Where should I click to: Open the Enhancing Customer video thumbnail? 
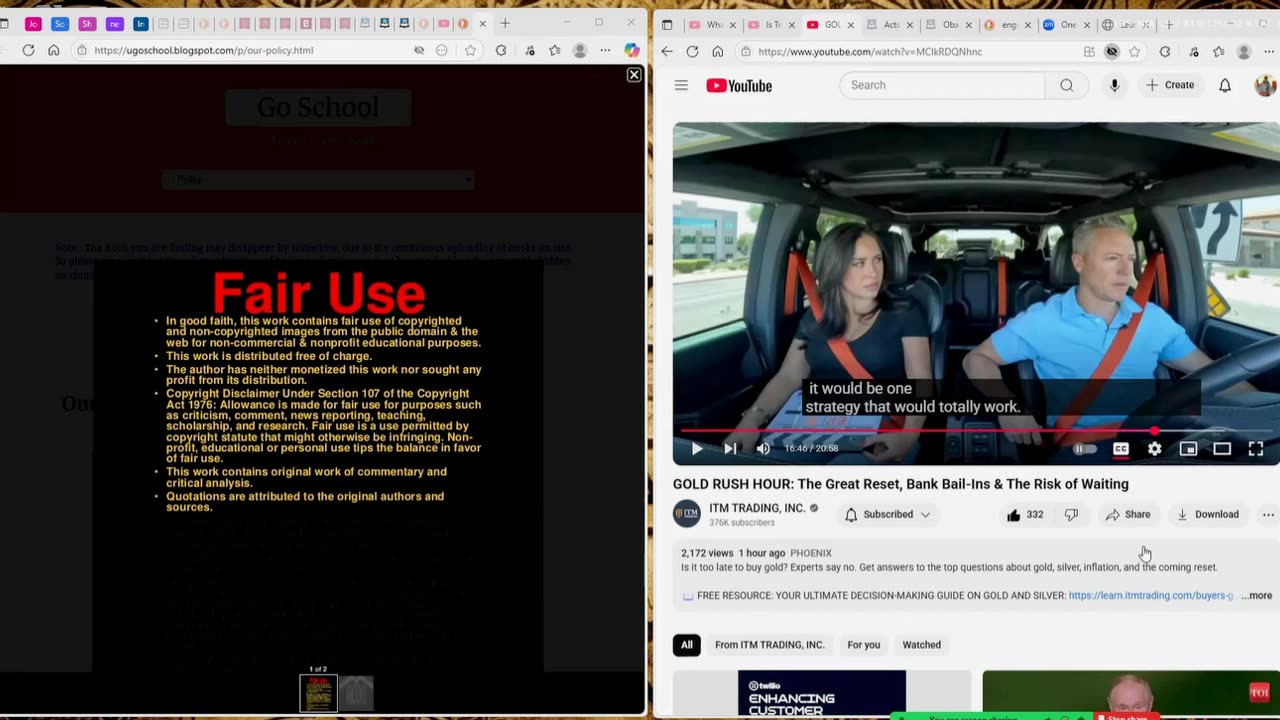coord(821,693)
